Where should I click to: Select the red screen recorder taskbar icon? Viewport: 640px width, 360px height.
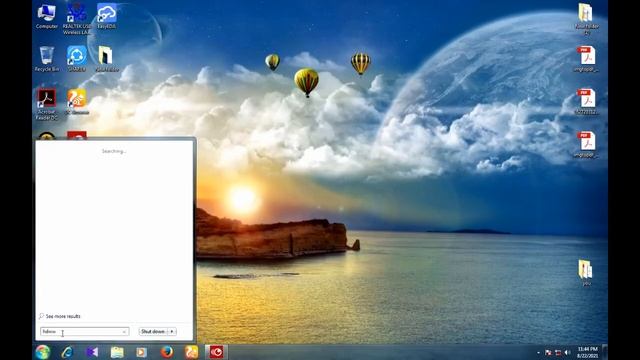pos(216,352)
